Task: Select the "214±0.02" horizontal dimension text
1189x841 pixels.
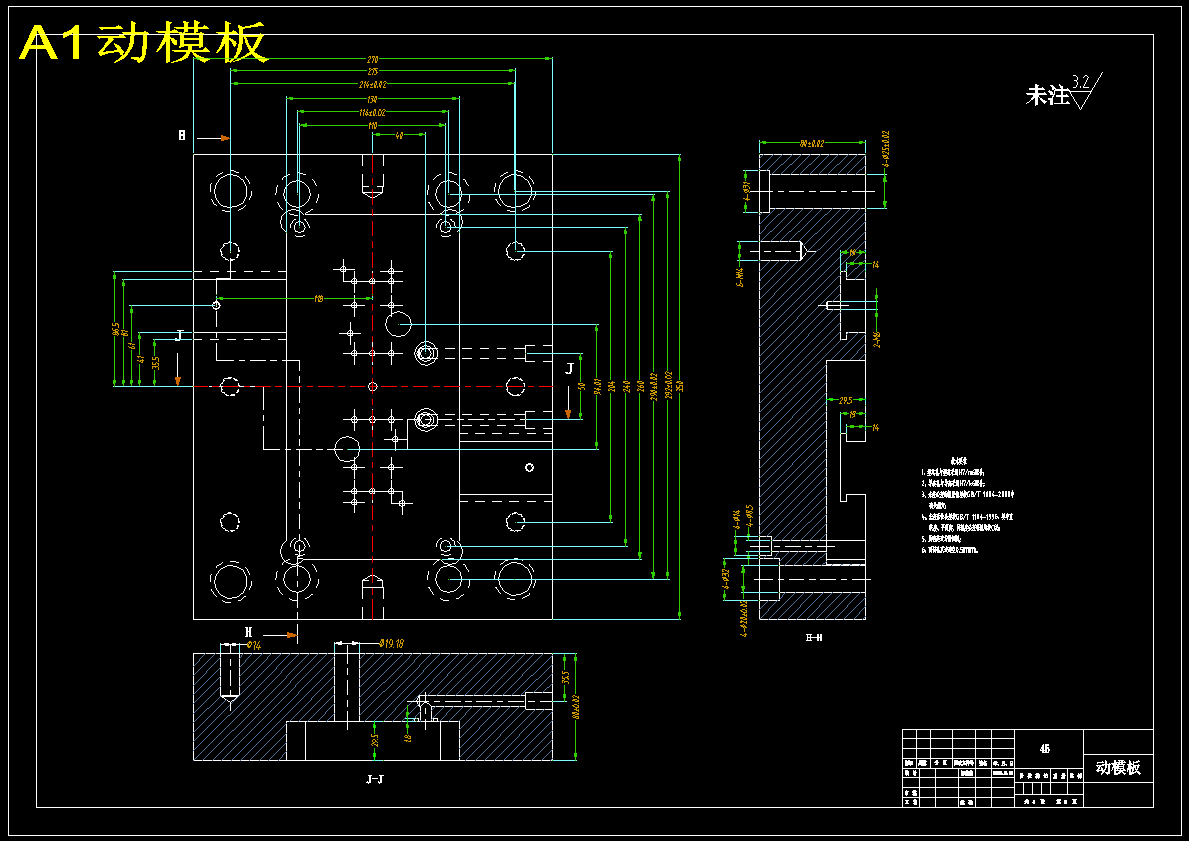Action: tap(372, 85)
